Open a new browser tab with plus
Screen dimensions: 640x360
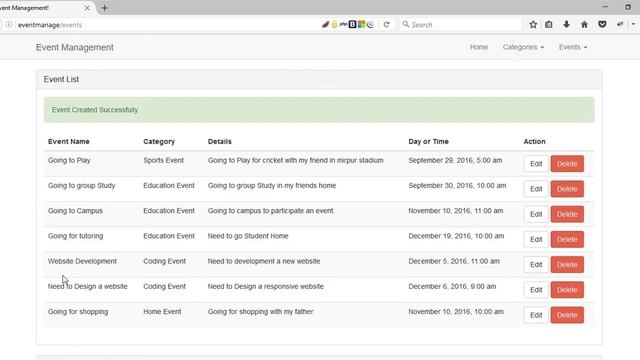pyautogui.click(x=104, y=8)
